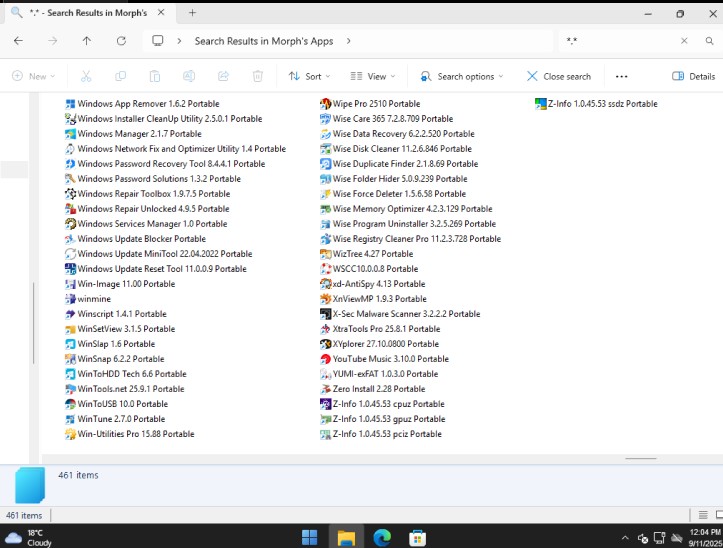Click the horizontal scrollbar thumb

click(641, 459)
